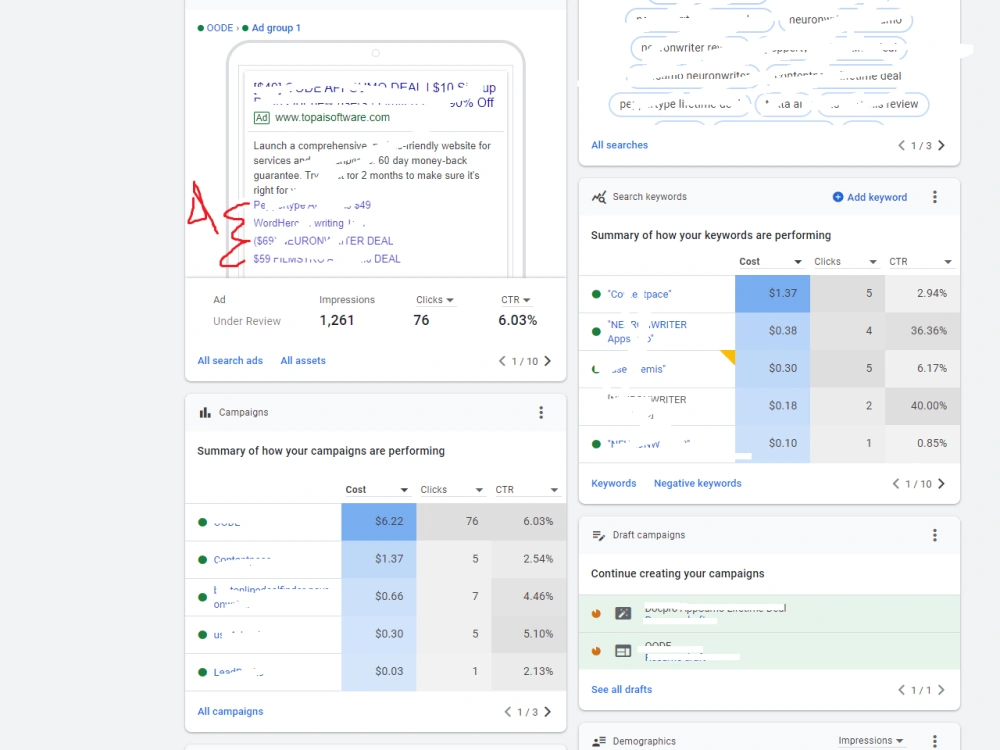Open the OODE campaign breadcrumb link
Image resolution: width=1000 pixels, height=750 pixels.
click(x=220, y=28)
